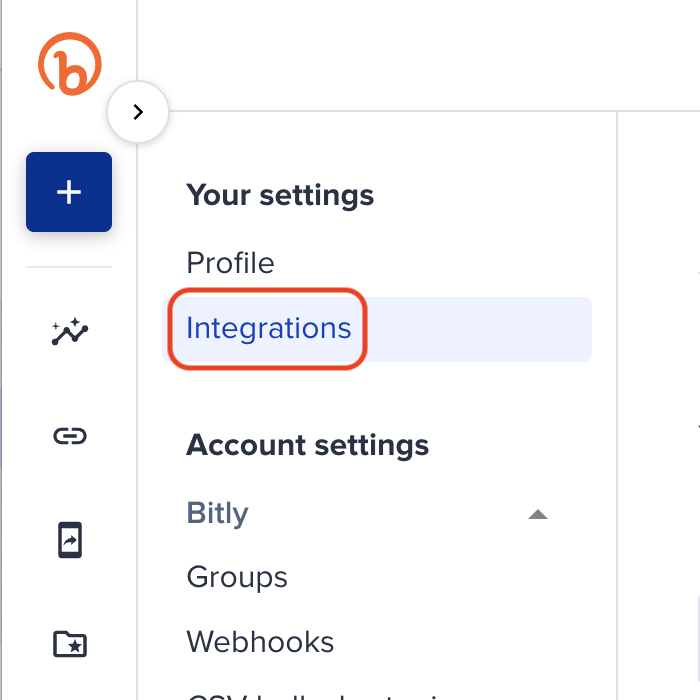Open the Link-in-bio phone icon
Screen dimensions: 700x700
70,540
